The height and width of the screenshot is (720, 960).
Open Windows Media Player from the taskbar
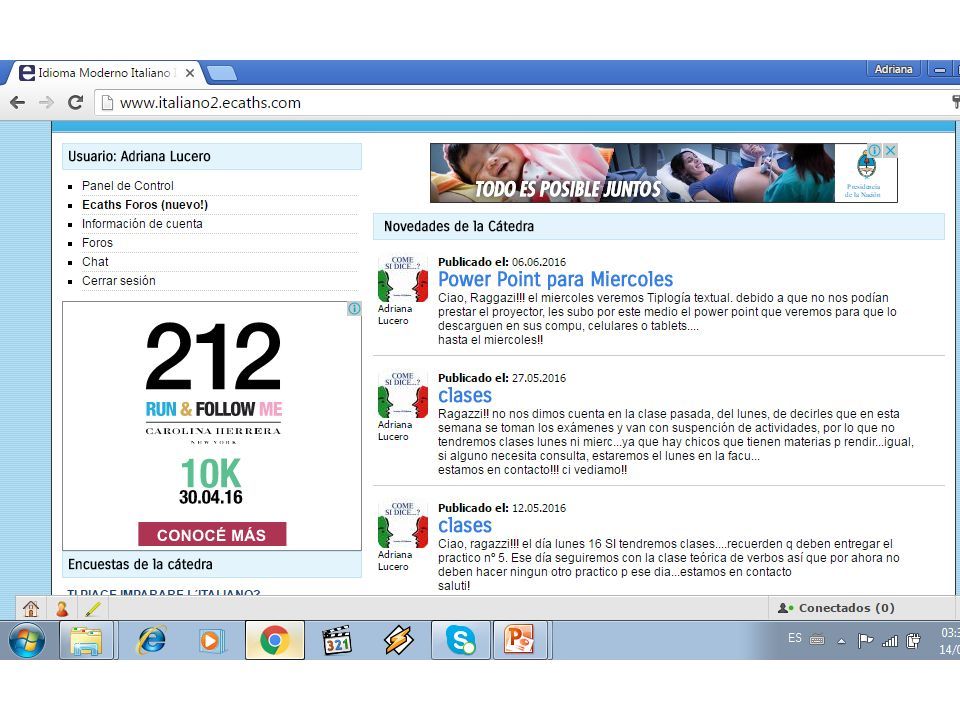point(211,640)
